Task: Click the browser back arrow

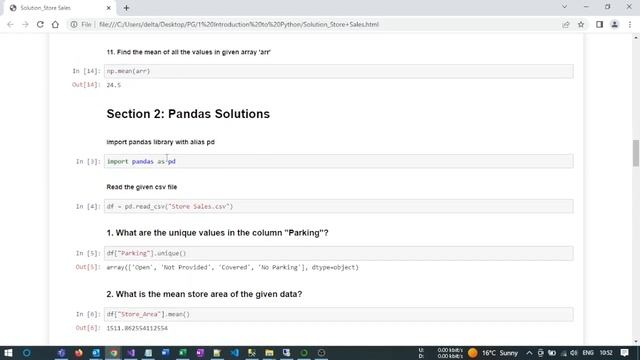Action: [10, 24]
